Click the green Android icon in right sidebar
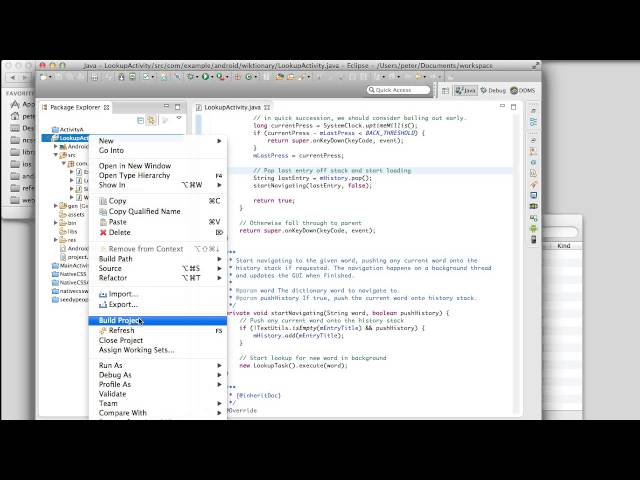The height and width of the screenshot is (480, 640). point(533,229)
